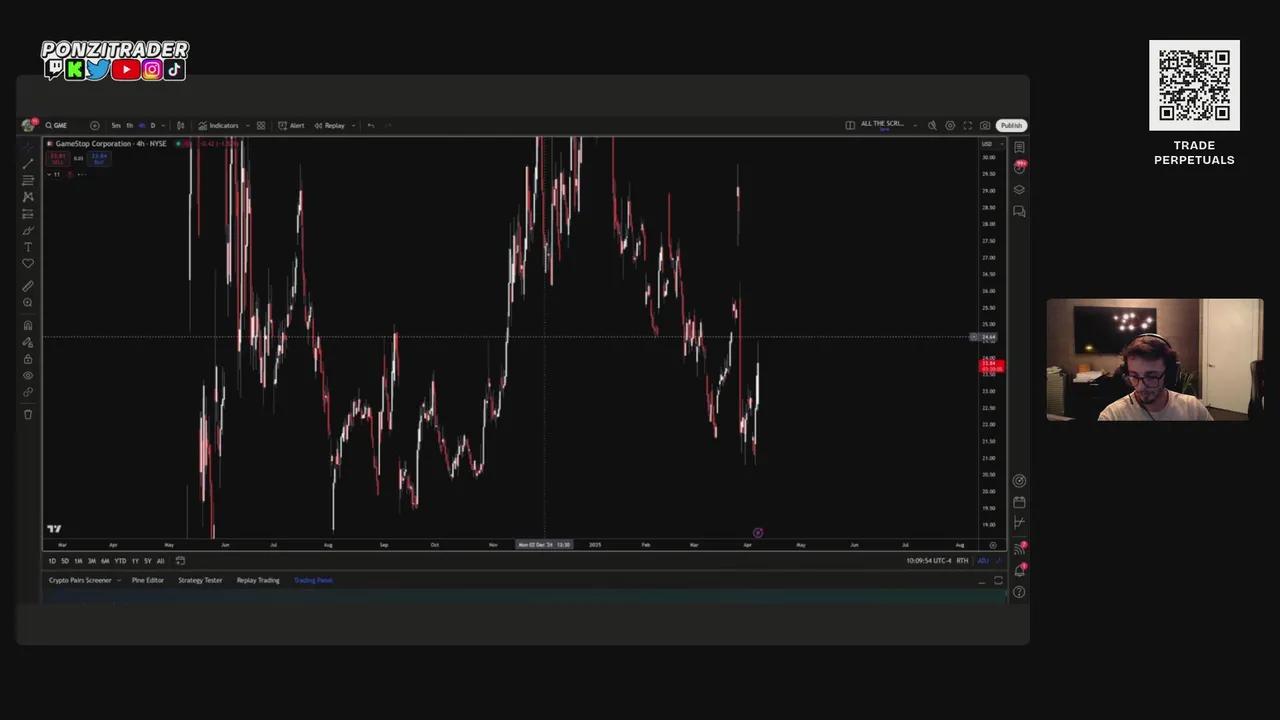Toggle hide all drawings eye icon

click(28, 376)
